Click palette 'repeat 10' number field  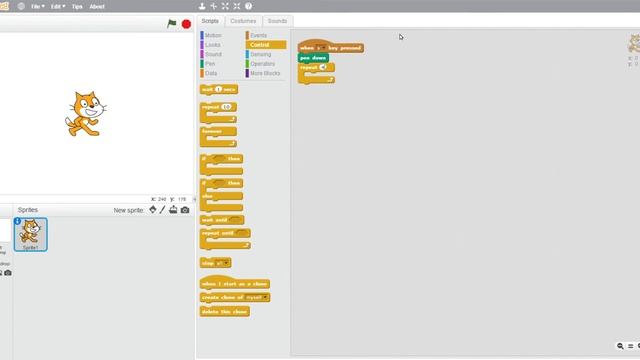(x=226, y=107)
